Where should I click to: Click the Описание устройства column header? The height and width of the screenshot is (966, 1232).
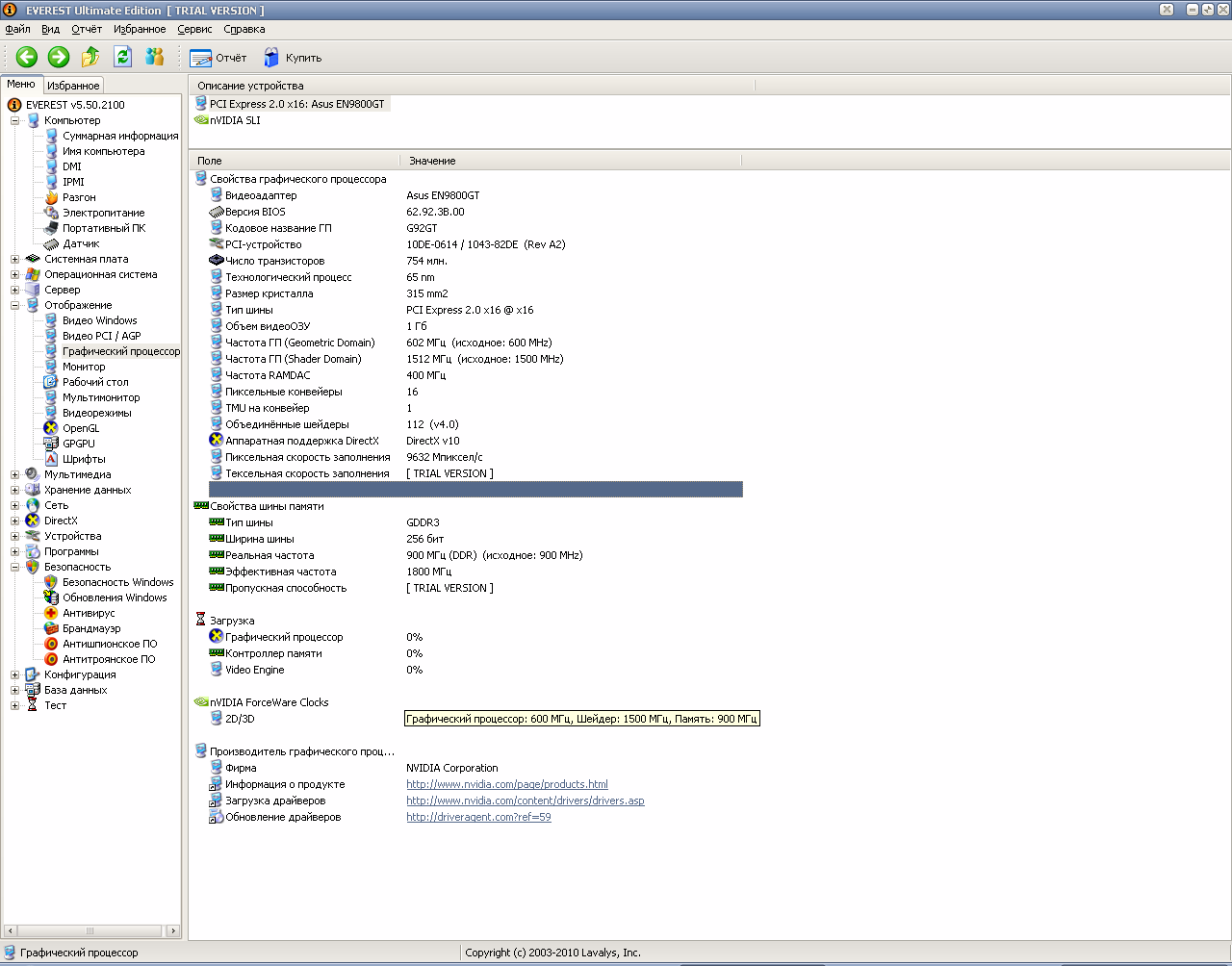pyautogui.click(x=472, y=86)
